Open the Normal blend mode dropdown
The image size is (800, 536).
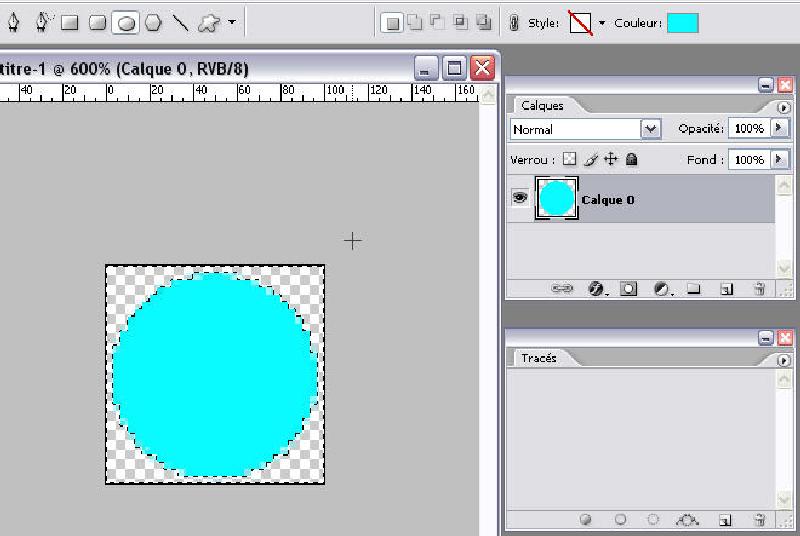[651, 129]
